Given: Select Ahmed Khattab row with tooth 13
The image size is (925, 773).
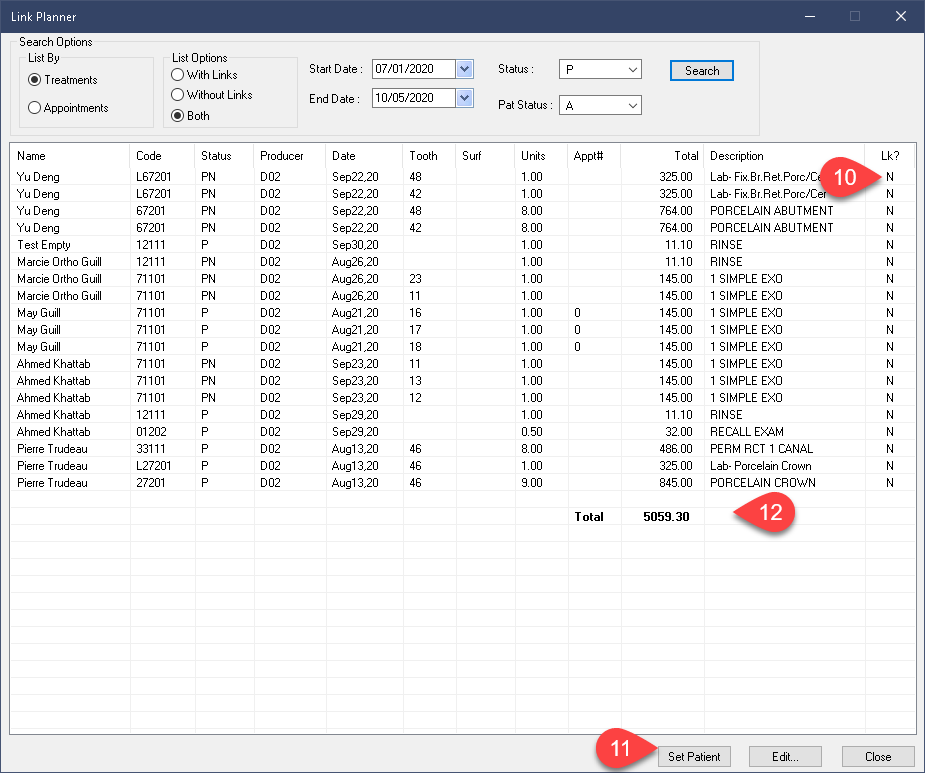Looking at the screenshot, I should (463, 381).
